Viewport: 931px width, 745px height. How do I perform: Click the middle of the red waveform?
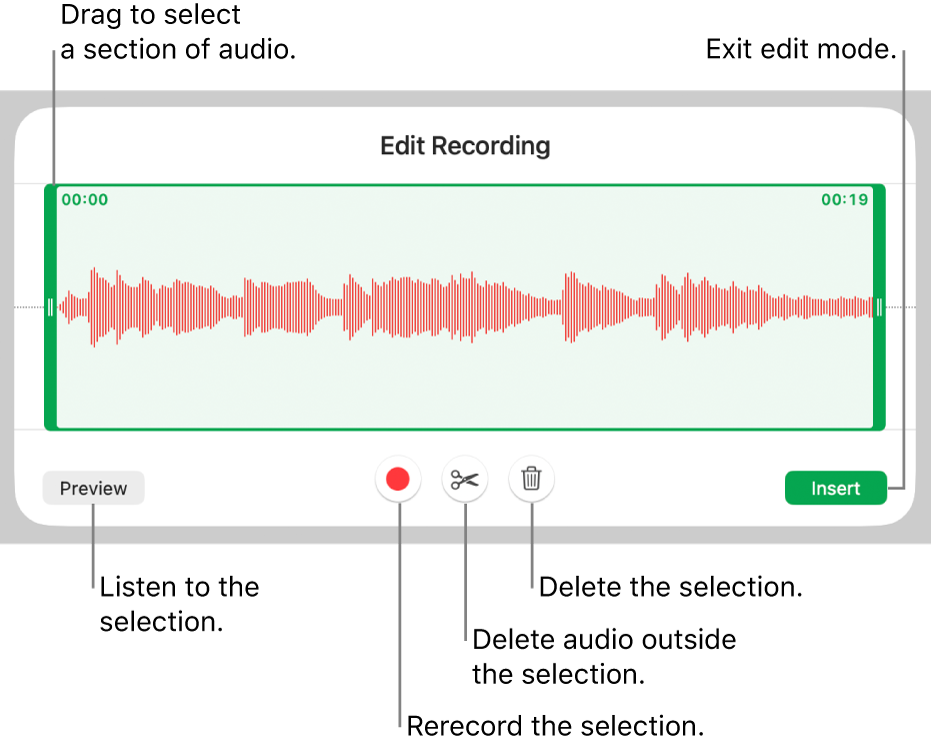point(465,308)
